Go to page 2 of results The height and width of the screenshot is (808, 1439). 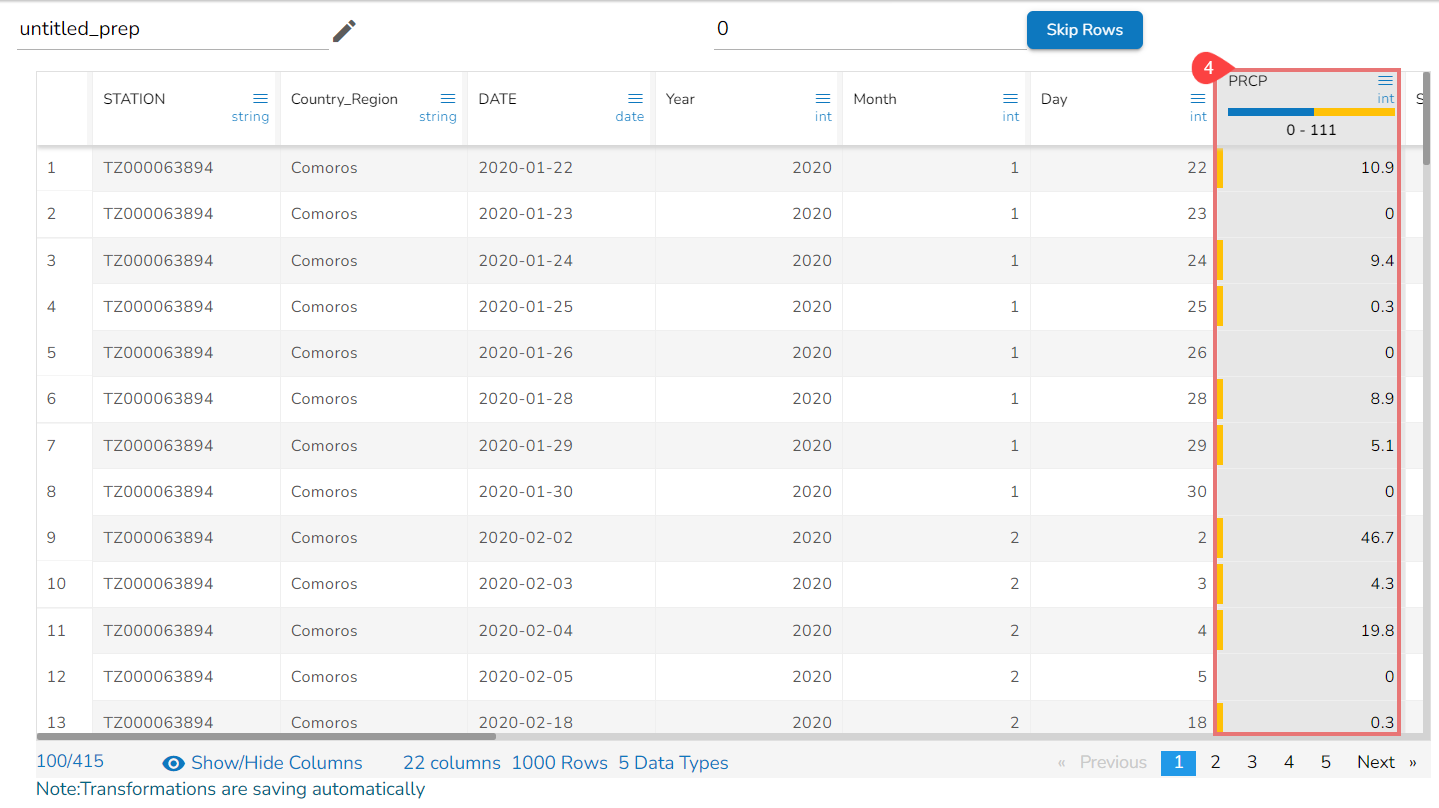point(1215,762)
